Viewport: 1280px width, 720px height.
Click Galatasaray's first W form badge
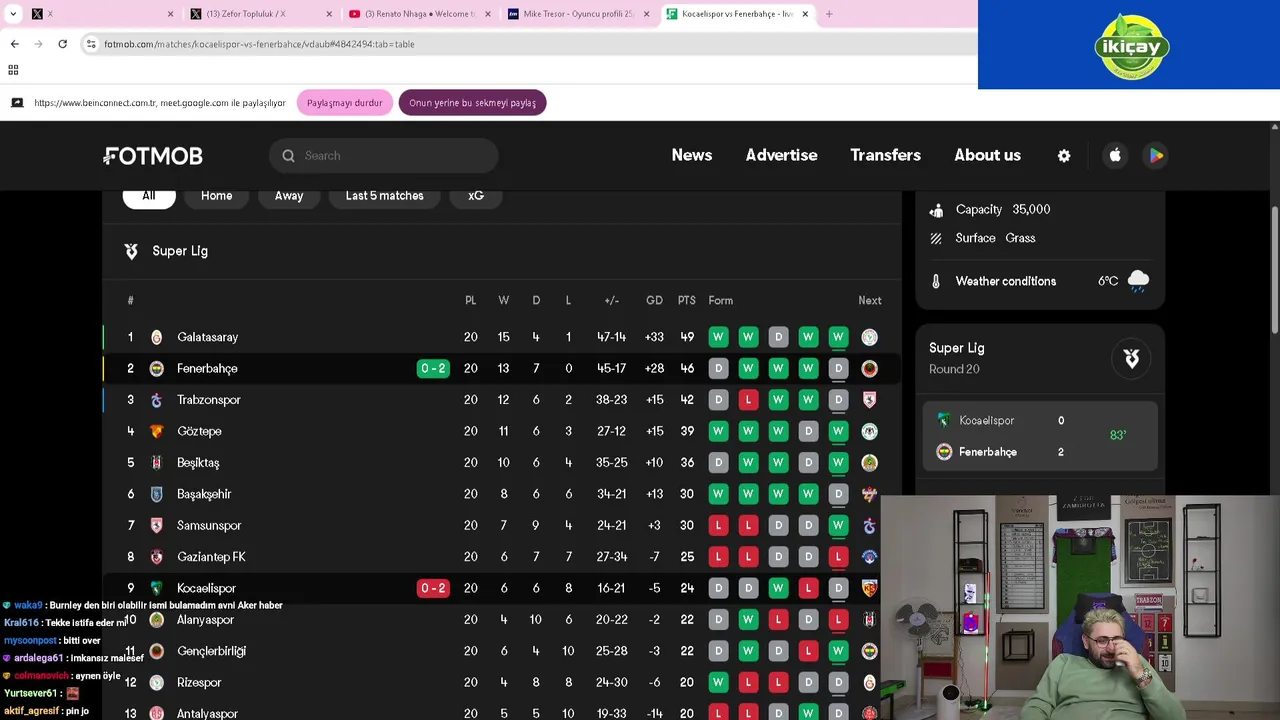718,337
